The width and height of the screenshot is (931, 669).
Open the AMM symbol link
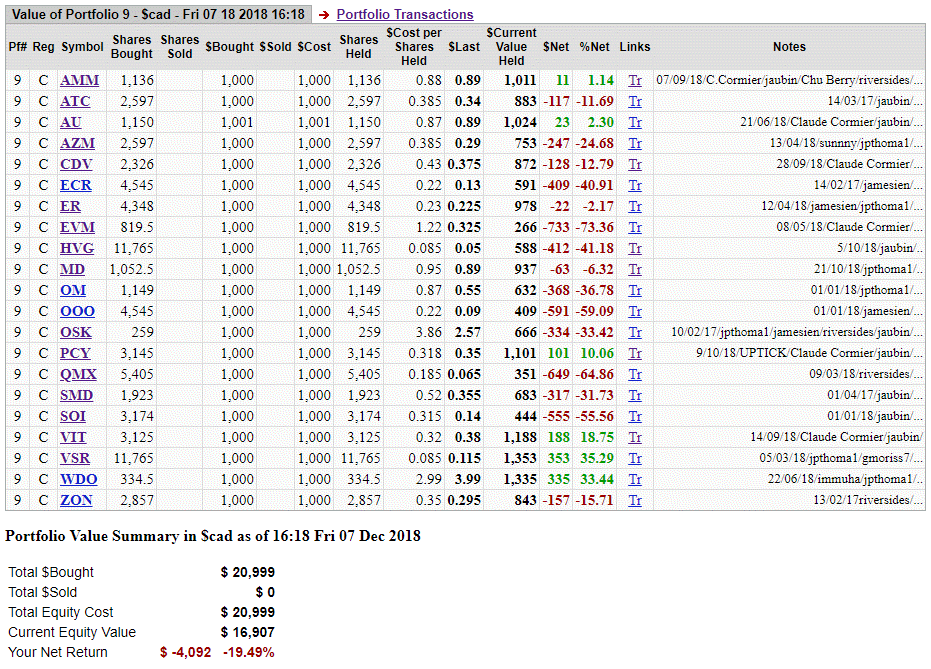(x=79, y=80)
